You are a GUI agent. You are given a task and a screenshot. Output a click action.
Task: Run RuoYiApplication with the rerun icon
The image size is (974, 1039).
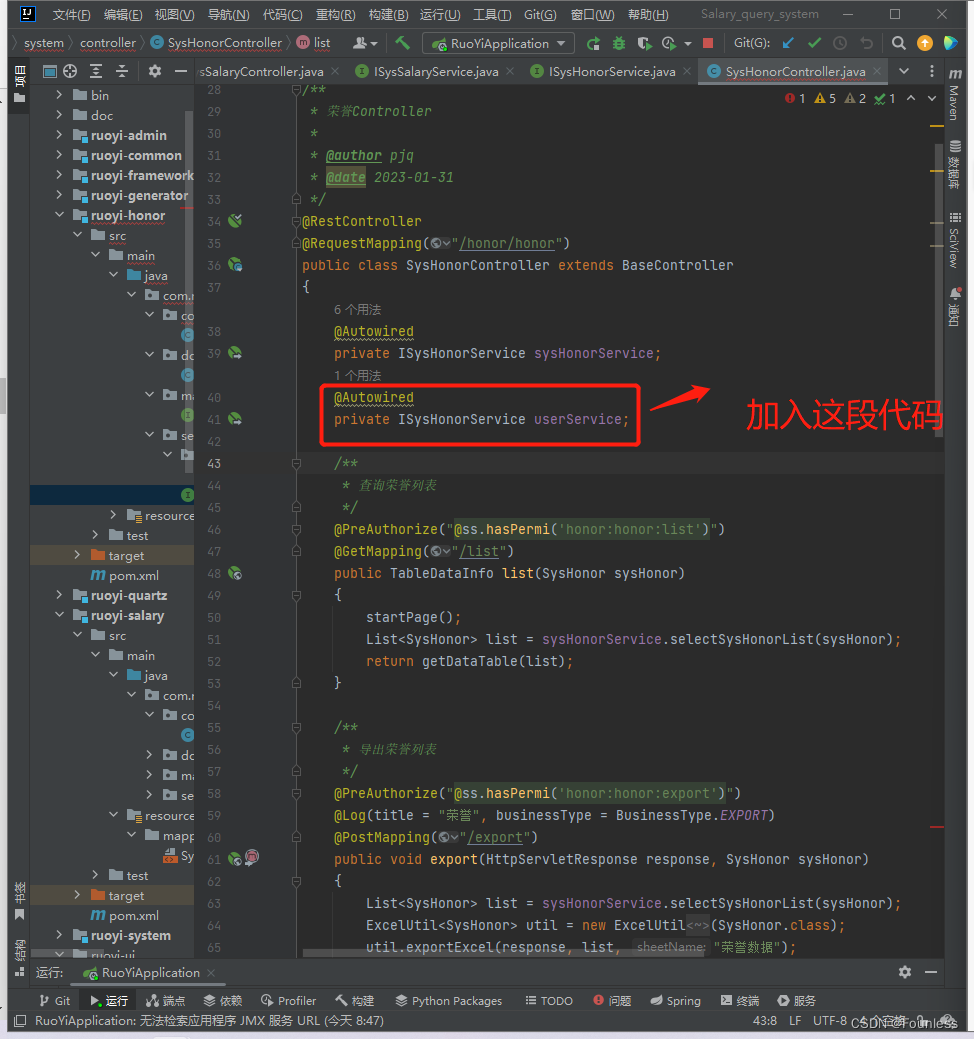[593, 43]
